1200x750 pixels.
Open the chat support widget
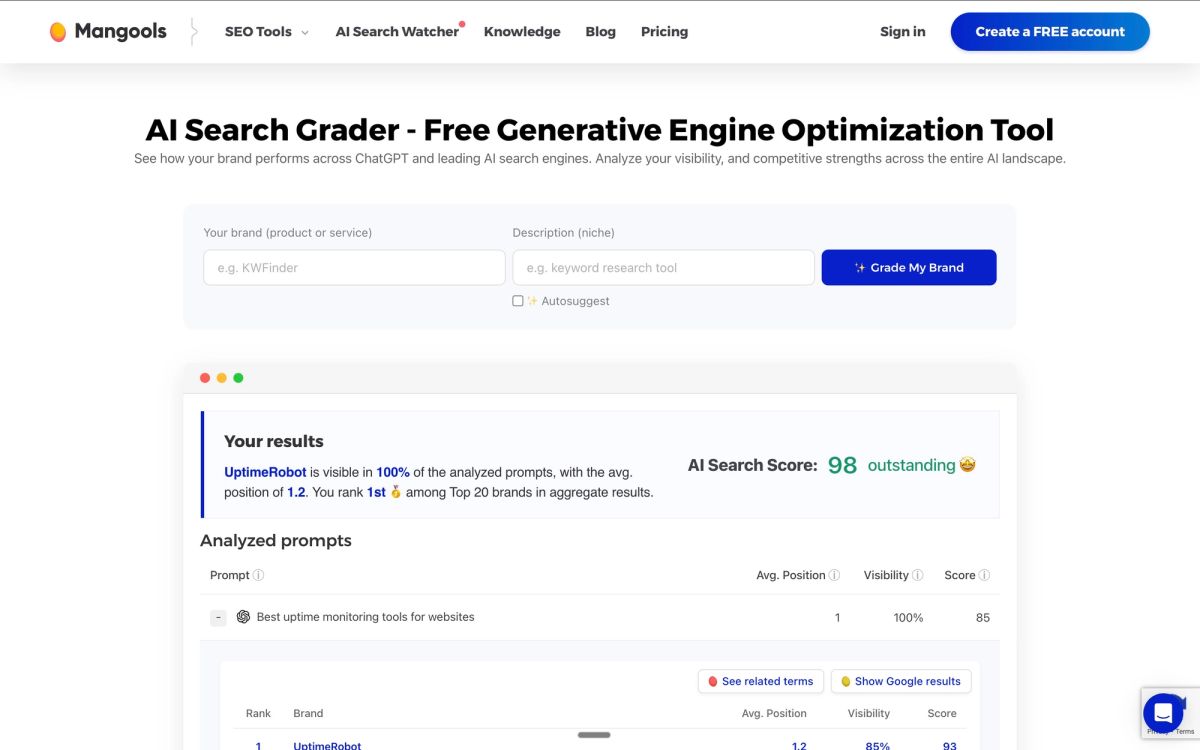click(x=1163, y=713)
